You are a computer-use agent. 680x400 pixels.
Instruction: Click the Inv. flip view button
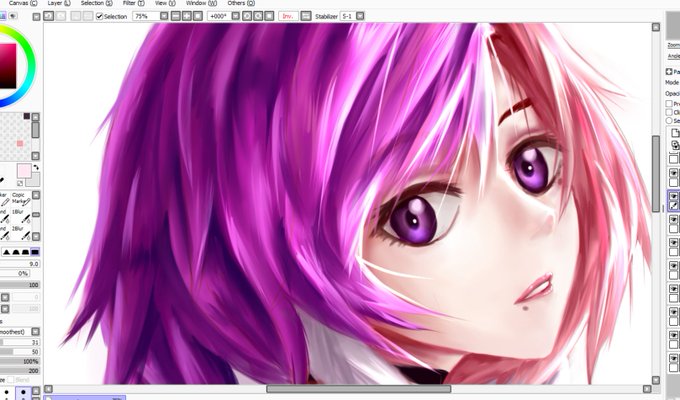pos(288,16)
